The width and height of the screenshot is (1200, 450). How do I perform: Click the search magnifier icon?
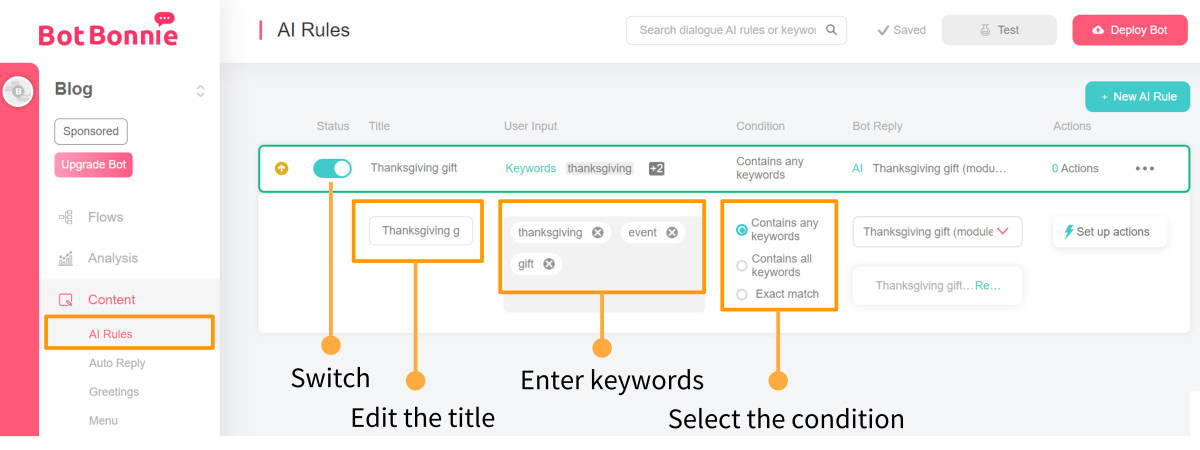point(832,30)
